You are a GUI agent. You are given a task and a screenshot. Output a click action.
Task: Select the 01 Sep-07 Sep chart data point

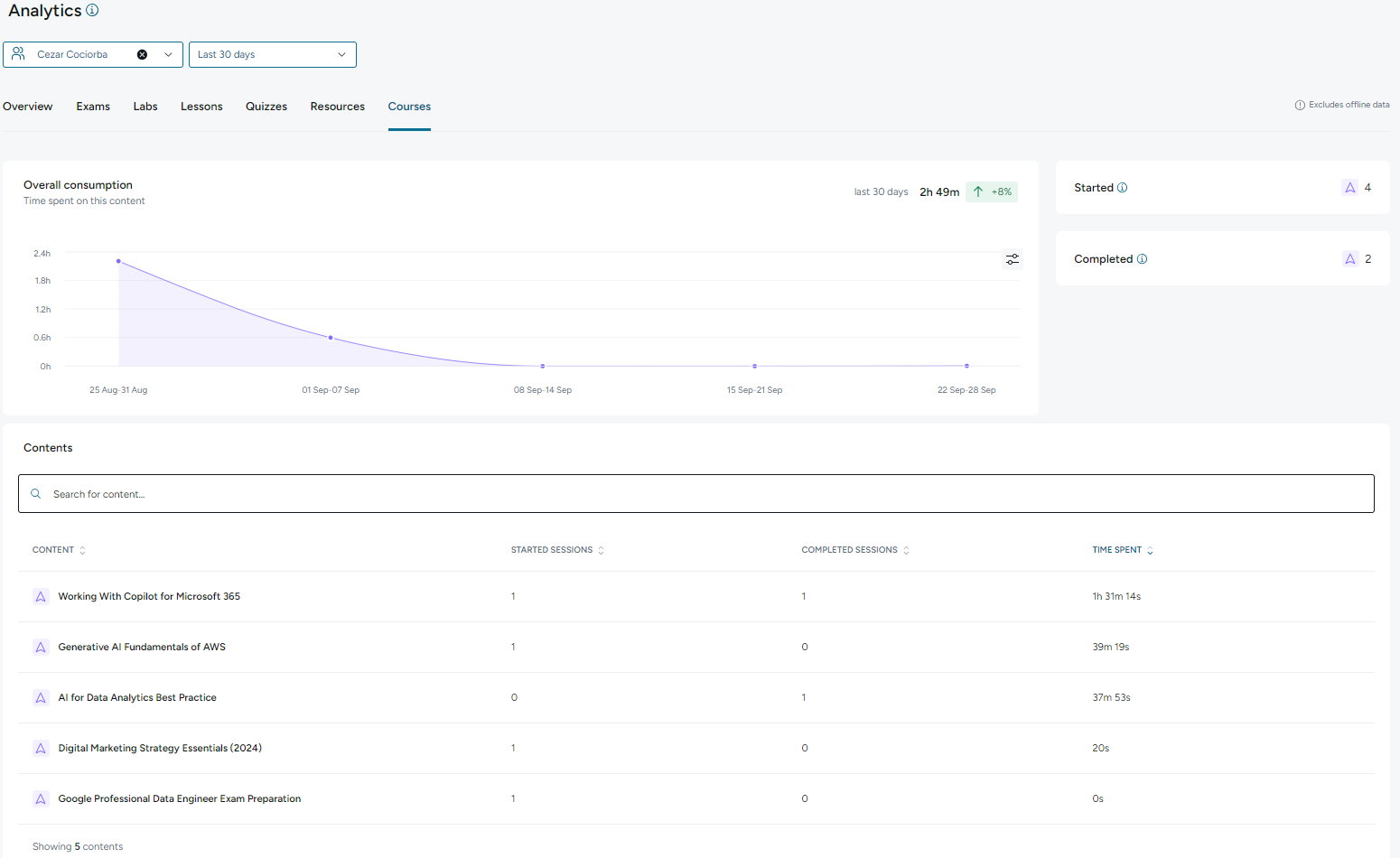pyautogui.click(x=331, y=338)
